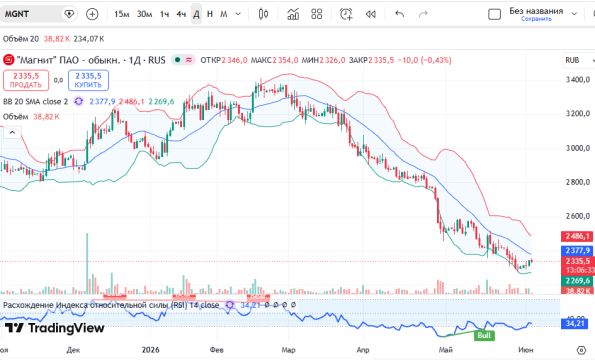The image size is (595, 360).
Task: Click the red 2486,1 upper band price label
Action: pos(578,236)
